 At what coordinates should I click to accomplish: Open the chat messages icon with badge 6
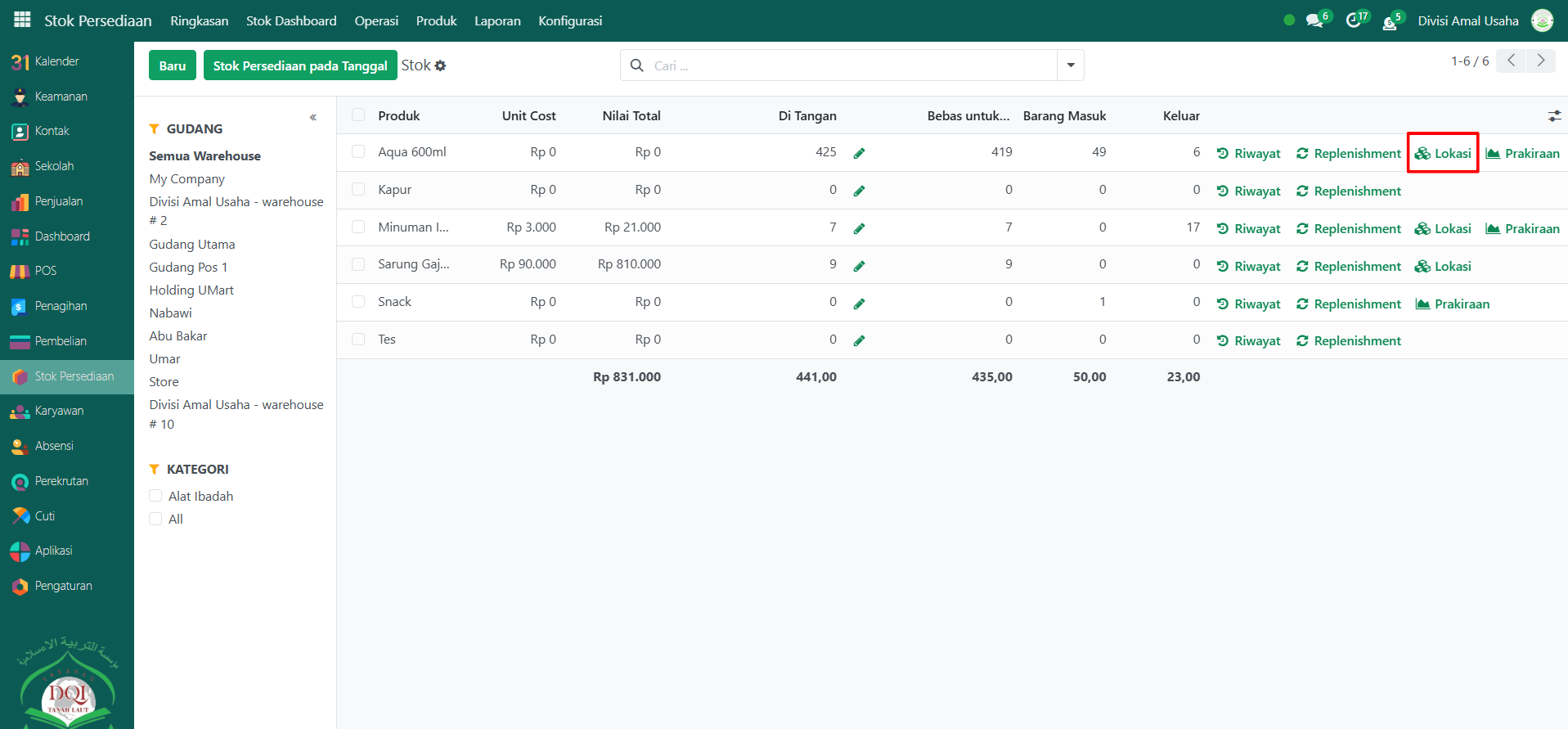1314,21
